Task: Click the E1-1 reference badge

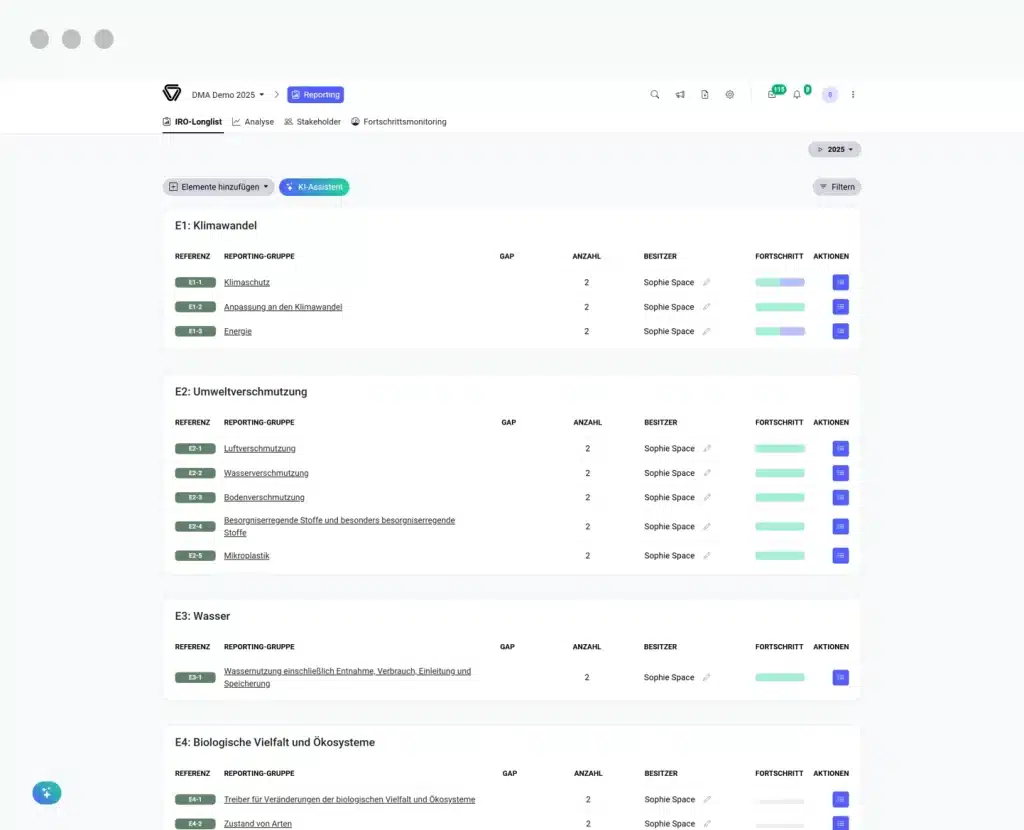Action: (x=195, y=282)
